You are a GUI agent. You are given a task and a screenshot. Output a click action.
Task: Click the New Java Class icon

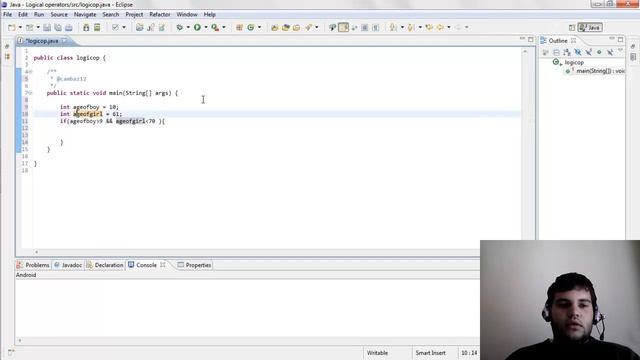[251, 27]
